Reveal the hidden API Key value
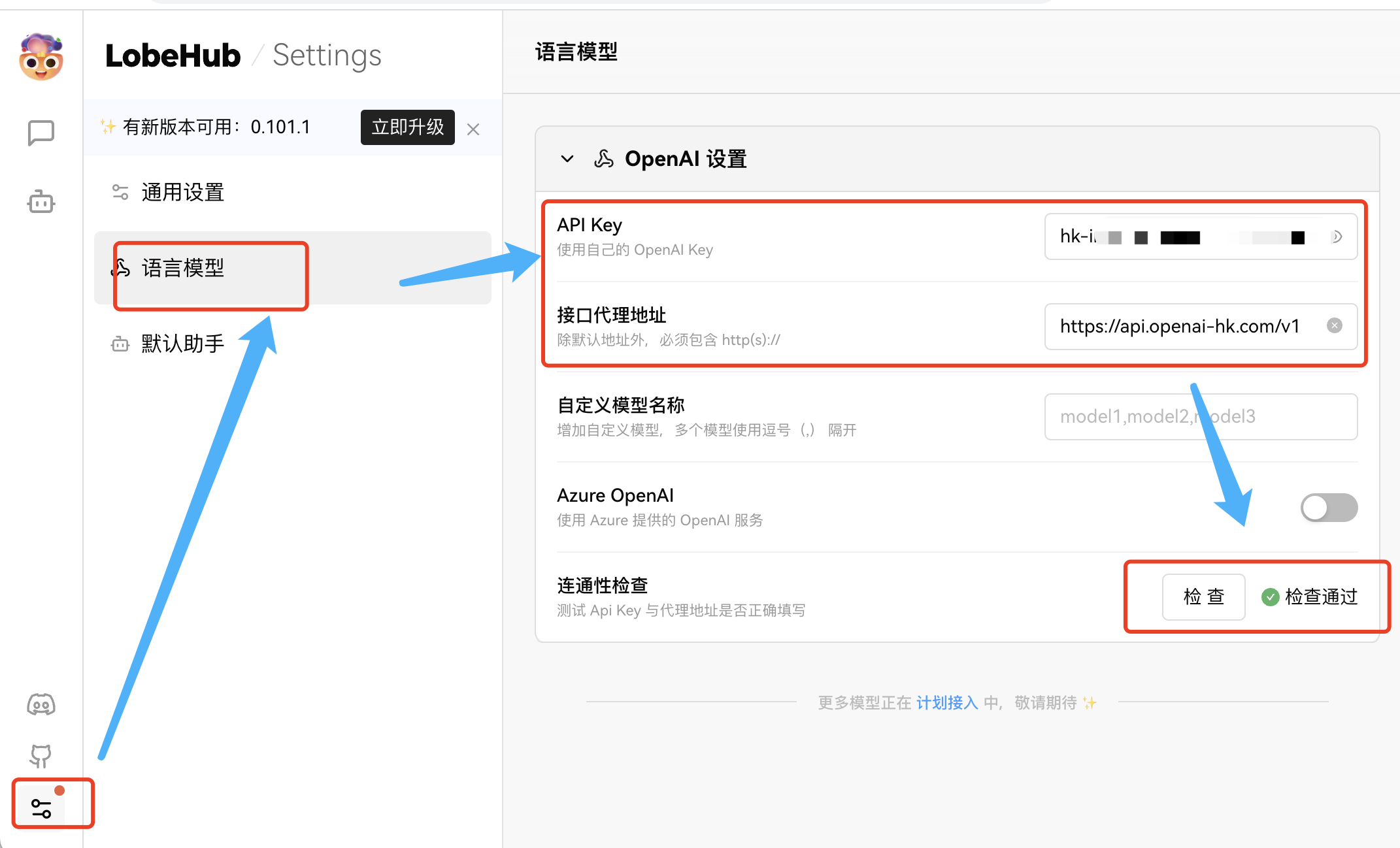This screenshot has height=848, width=1400. click(x=1337, y=236)
